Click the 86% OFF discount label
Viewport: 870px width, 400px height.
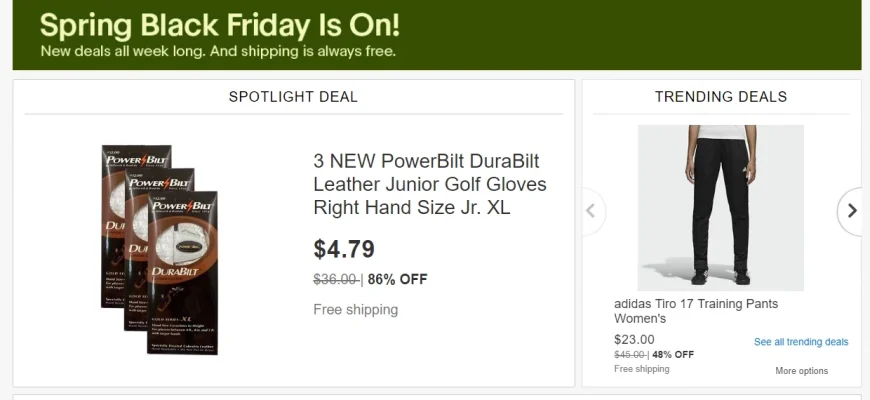[397, 280]
